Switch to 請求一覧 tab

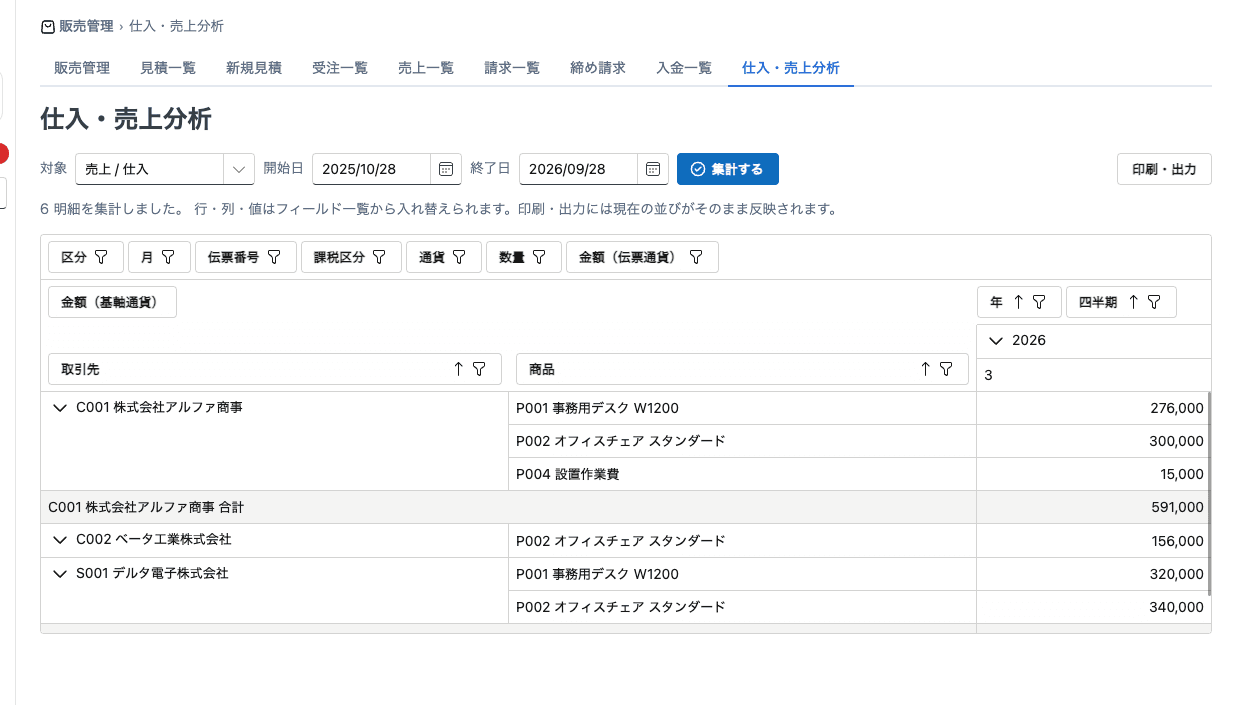(x=512, y=68)
